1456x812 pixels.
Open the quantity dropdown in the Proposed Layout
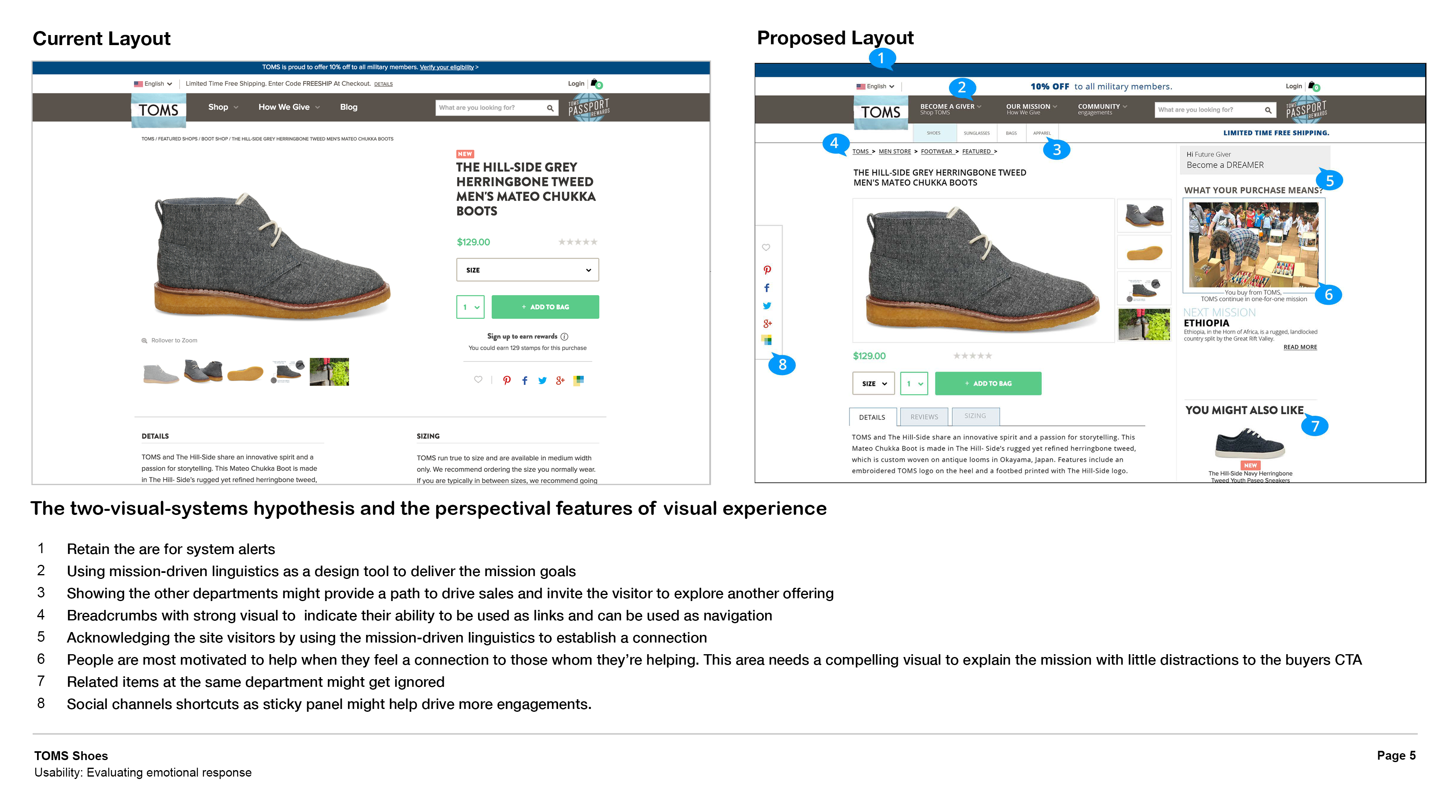pyautogui.click(x=914, y=384)
